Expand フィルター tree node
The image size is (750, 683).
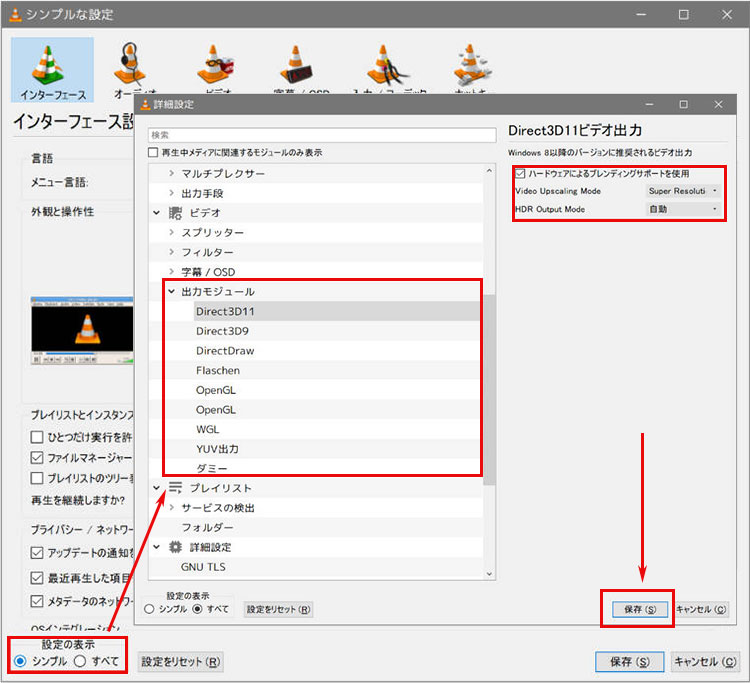point(172,252)
